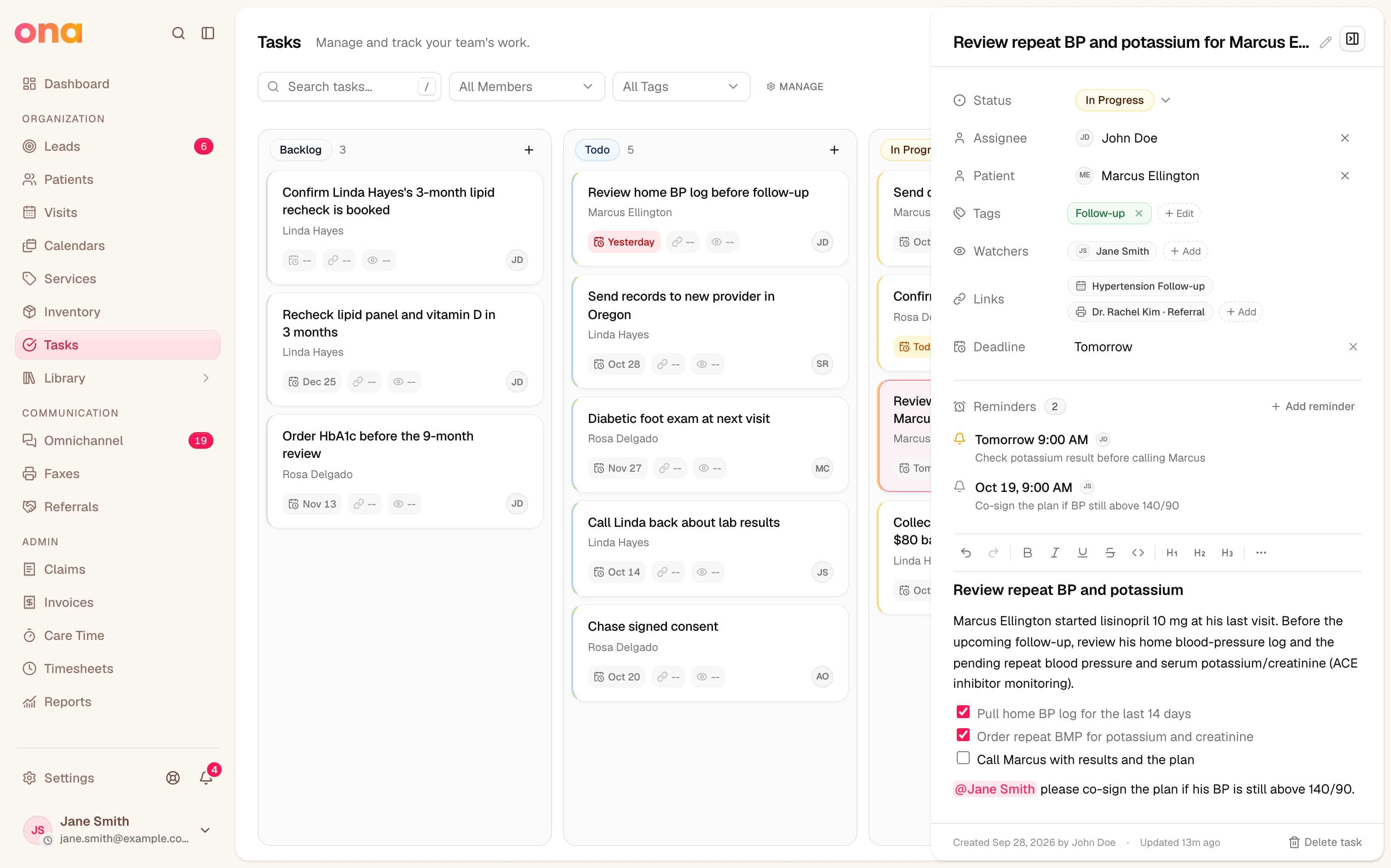Screen dimensions: 1391x868
Task: Add a link with + Add
Action: [x=1241, y=312]
